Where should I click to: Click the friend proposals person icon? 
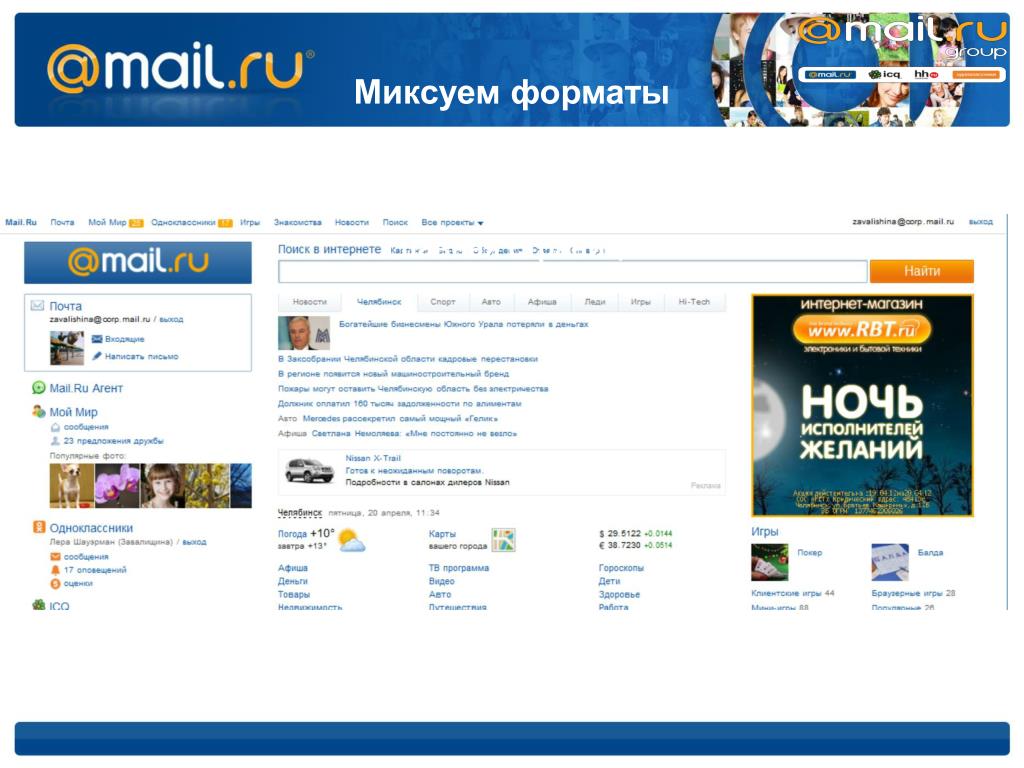coord(56,441)
